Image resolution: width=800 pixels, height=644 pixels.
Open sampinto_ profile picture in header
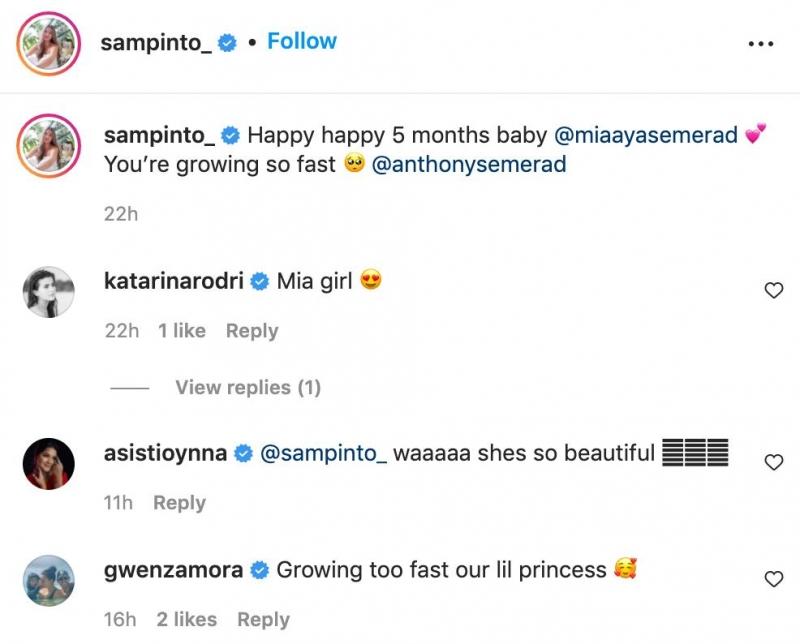[48, 42]
